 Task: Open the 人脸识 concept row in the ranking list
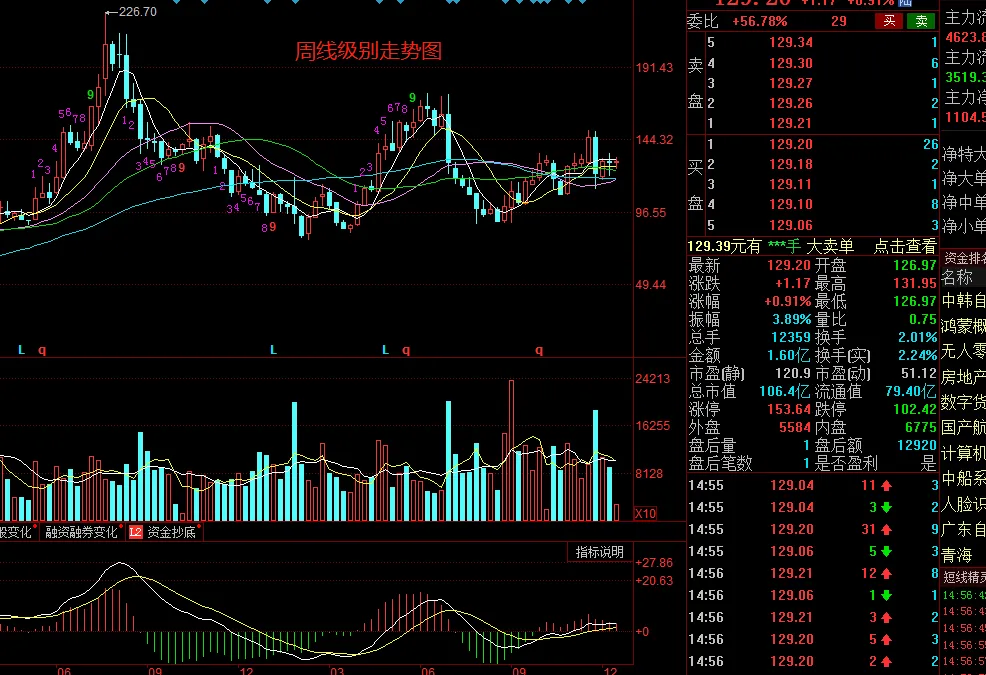[x=963, y=504]
